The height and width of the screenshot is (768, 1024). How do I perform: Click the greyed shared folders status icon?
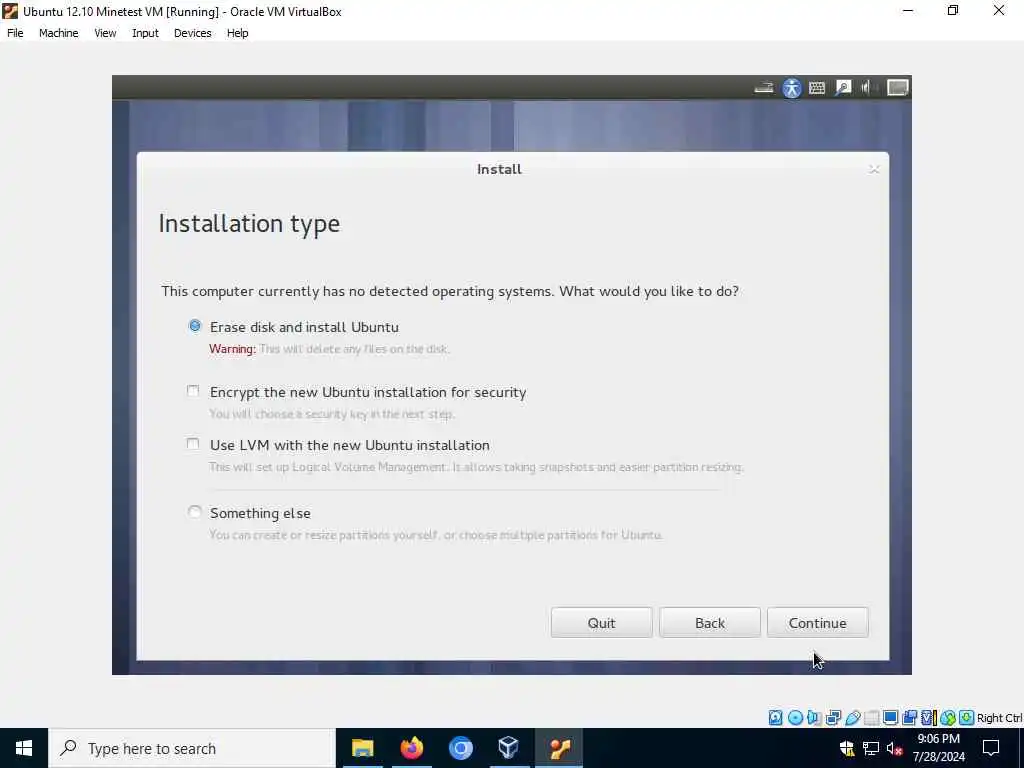pyautogui.click(x=871, y=718)
